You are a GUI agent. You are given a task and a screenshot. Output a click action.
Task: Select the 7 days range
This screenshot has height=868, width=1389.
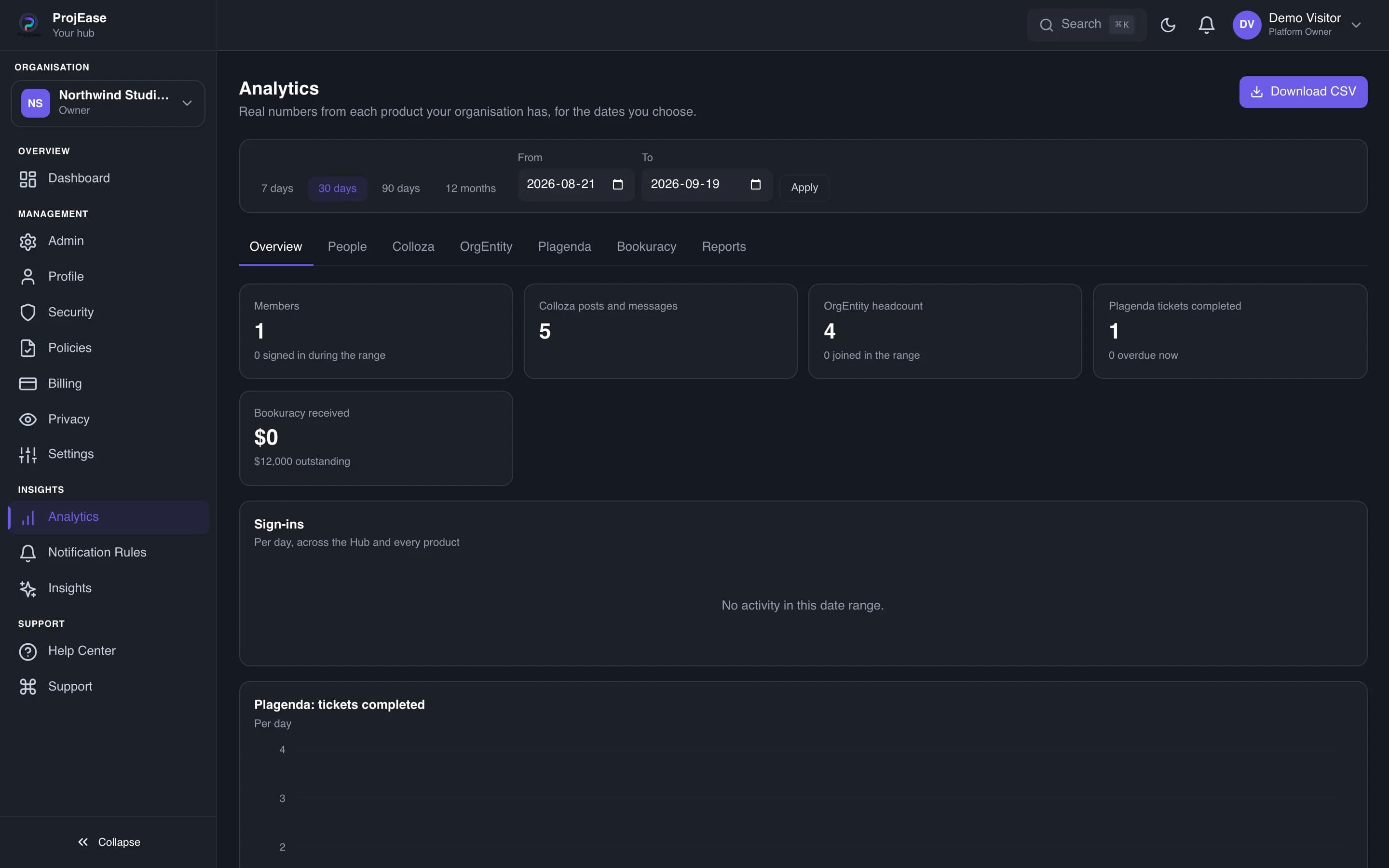(x=277, y=188)
